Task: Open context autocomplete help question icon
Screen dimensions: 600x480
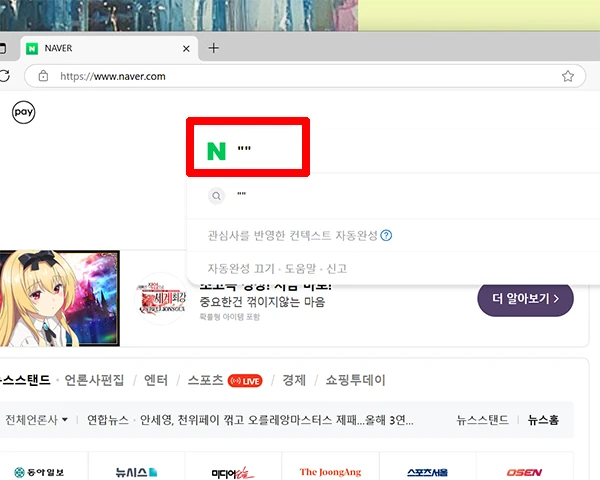Action: click(386, 235)
